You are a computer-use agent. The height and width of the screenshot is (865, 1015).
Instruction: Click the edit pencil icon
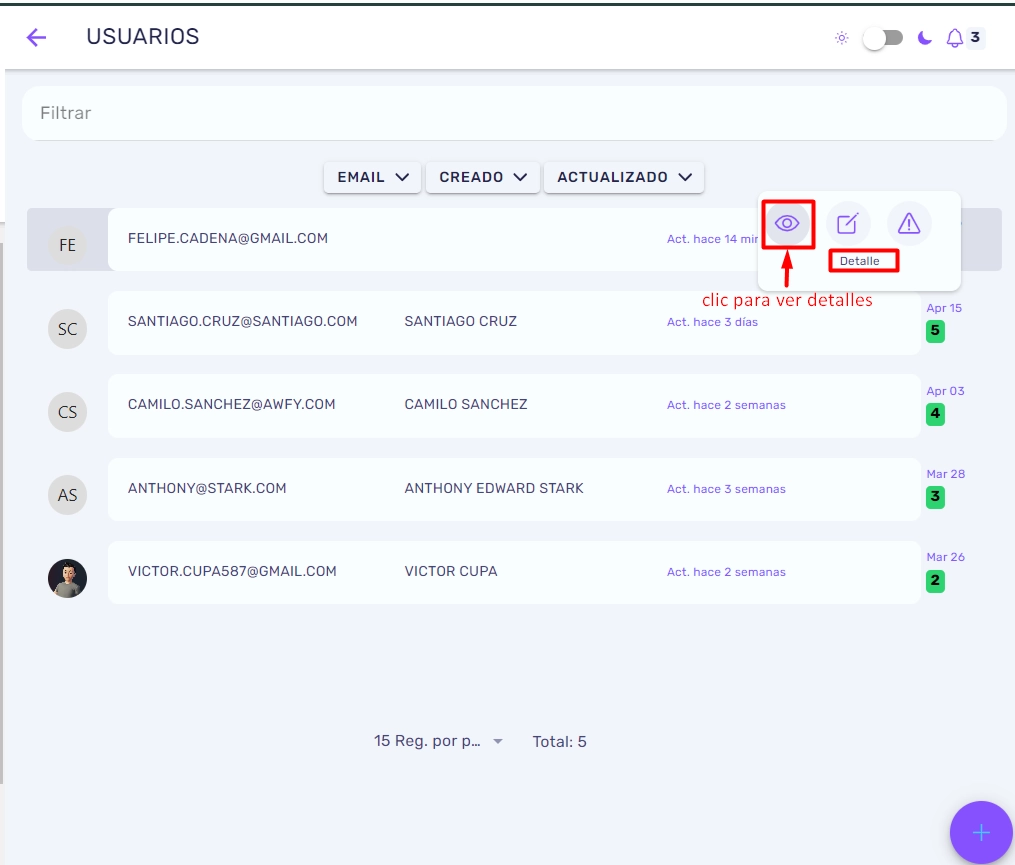click(x=847, y=224)
